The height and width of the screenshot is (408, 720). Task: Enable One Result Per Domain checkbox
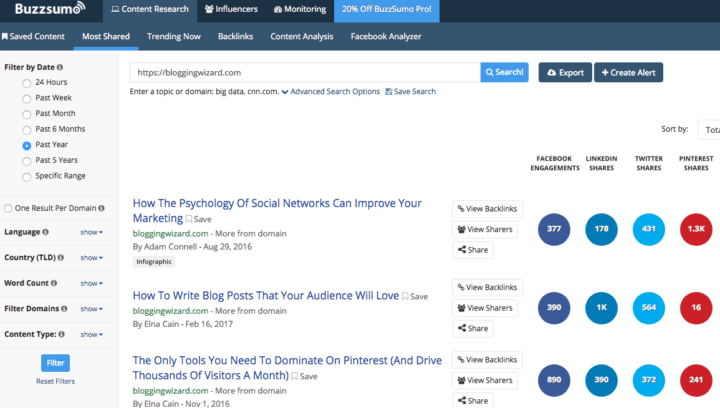pyautogui.click(x=8, y=208)
